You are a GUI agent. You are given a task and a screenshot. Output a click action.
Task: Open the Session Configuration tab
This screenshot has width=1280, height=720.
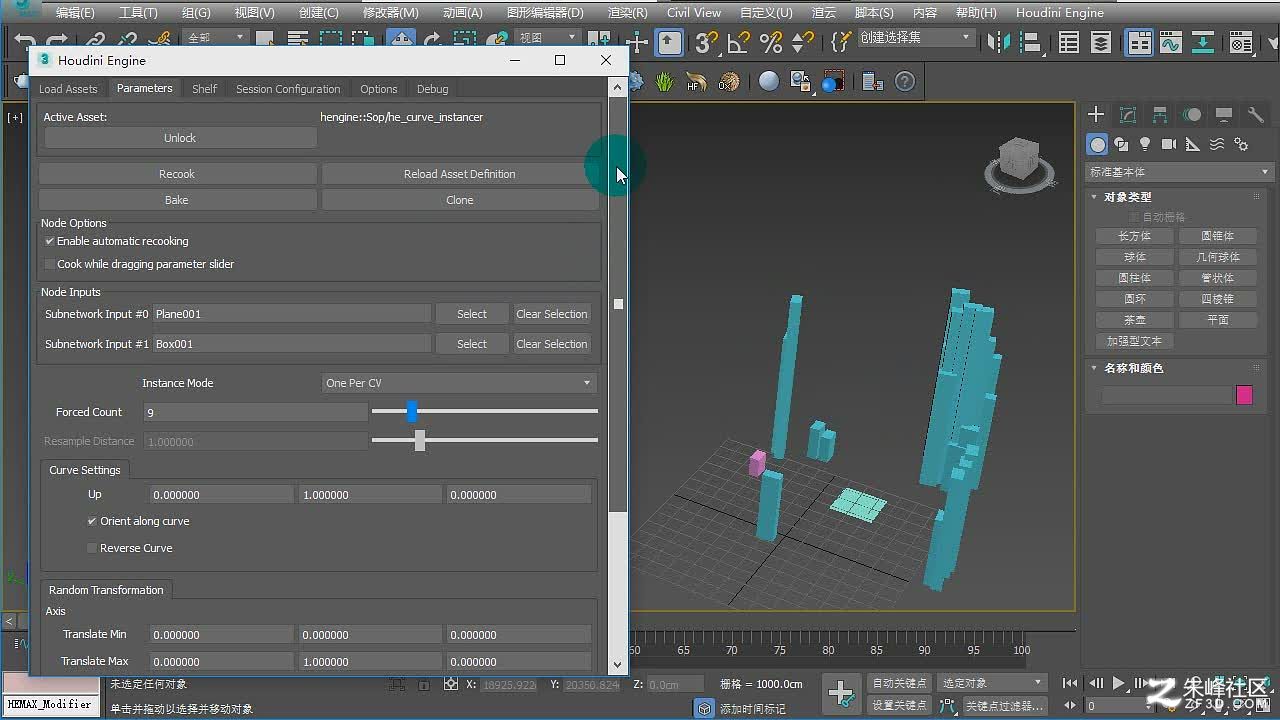point(288,89)
